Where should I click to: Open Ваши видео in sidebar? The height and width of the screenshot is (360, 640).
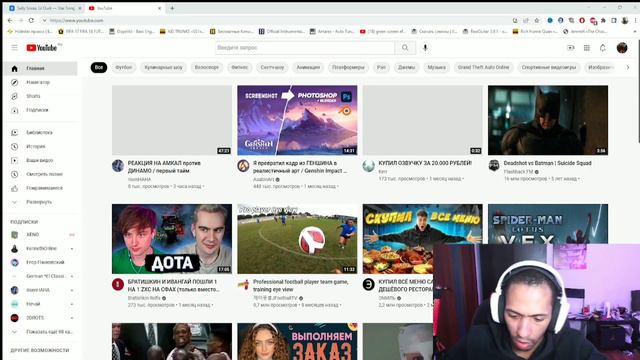pyautogui.click(x=40, y=160)
